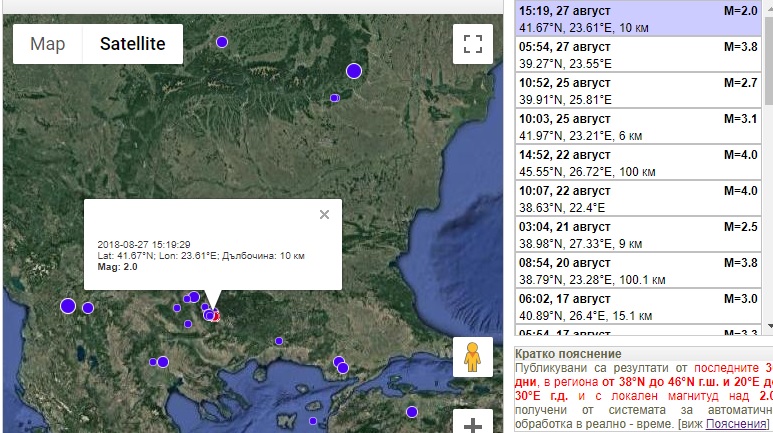Switch to Map view

[x=48, y=44]
